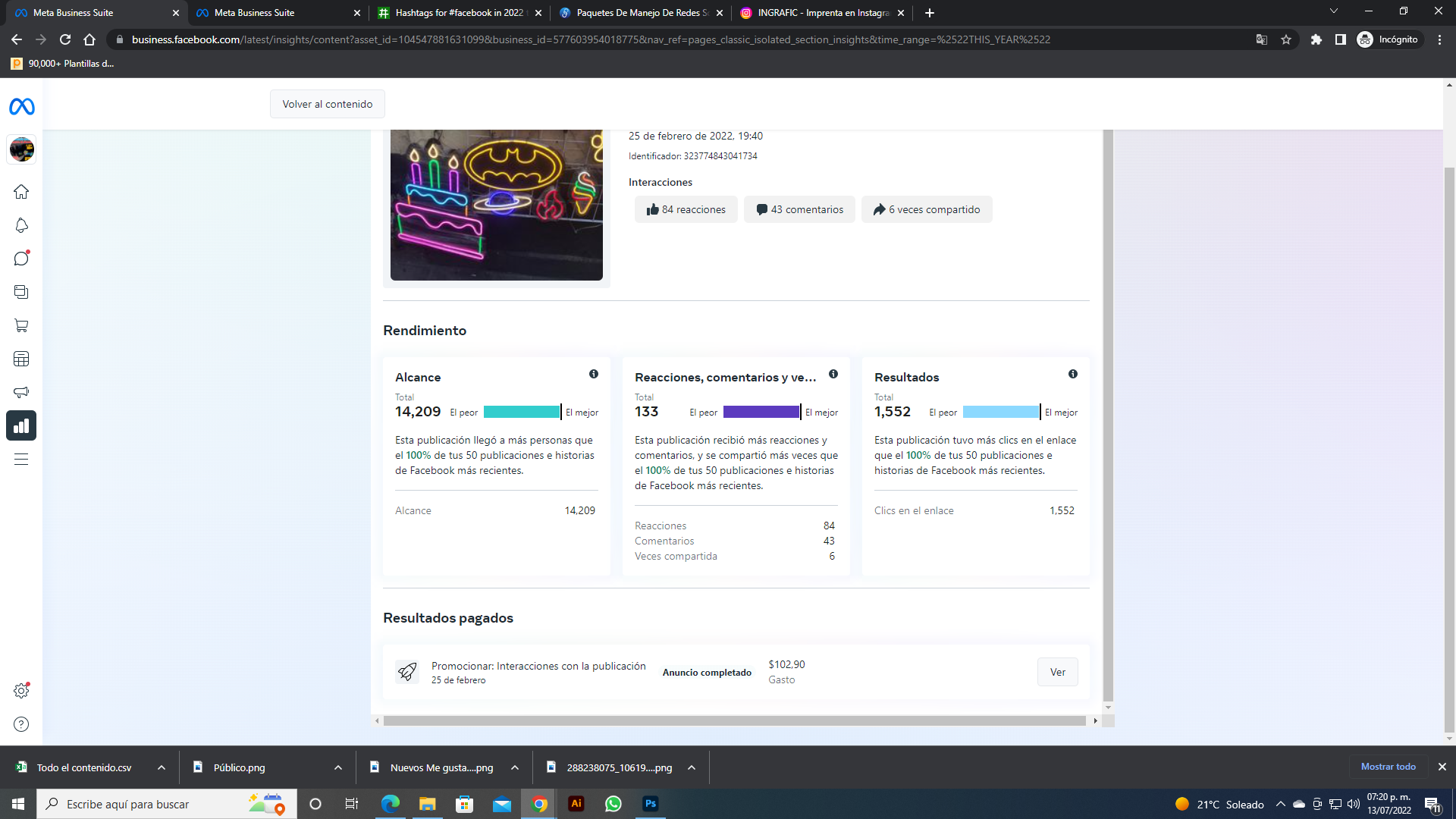The height and width of the screenshot is (819, 1456).
Task: Expand options for Nuevos Me gusta png download
Action: [x=515, y=767]
